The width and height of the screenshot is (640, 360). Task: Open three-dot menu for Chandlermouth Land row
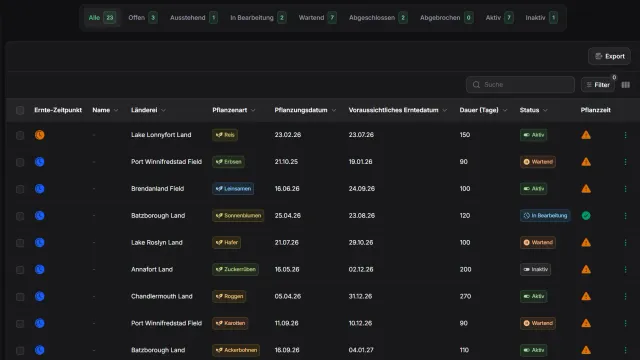[x=625, y=296]
